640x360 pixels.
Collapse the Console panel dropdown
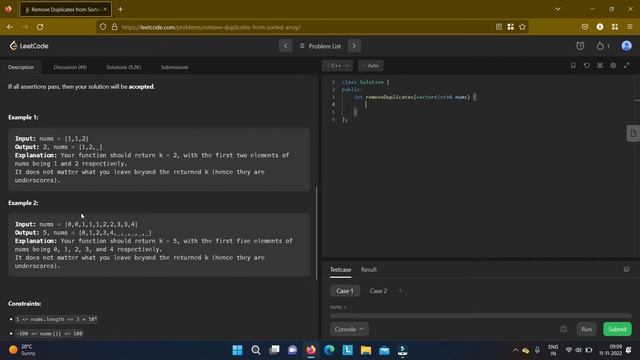[349, 329]
